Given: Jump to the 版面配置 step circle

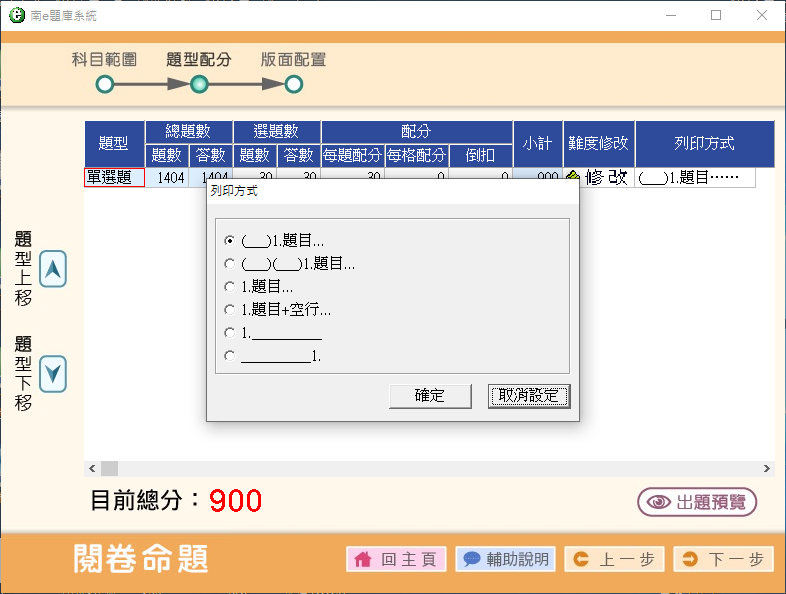Looking at the screenshot, I should 293,85.
